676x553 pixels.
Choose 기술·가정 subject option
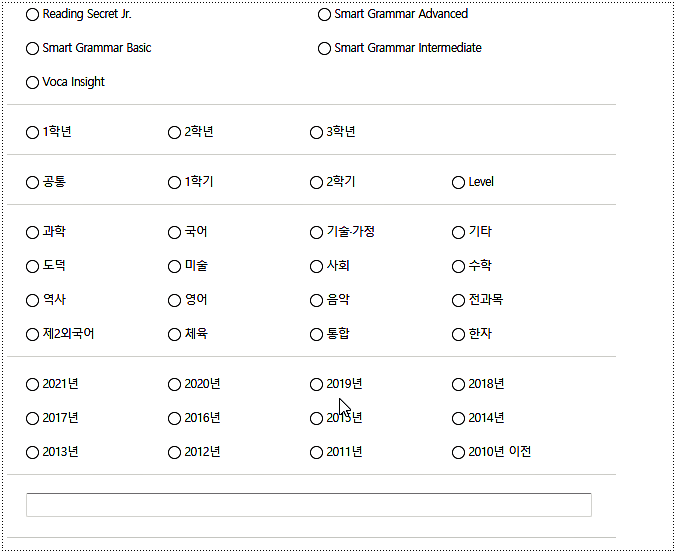(317, 233)
